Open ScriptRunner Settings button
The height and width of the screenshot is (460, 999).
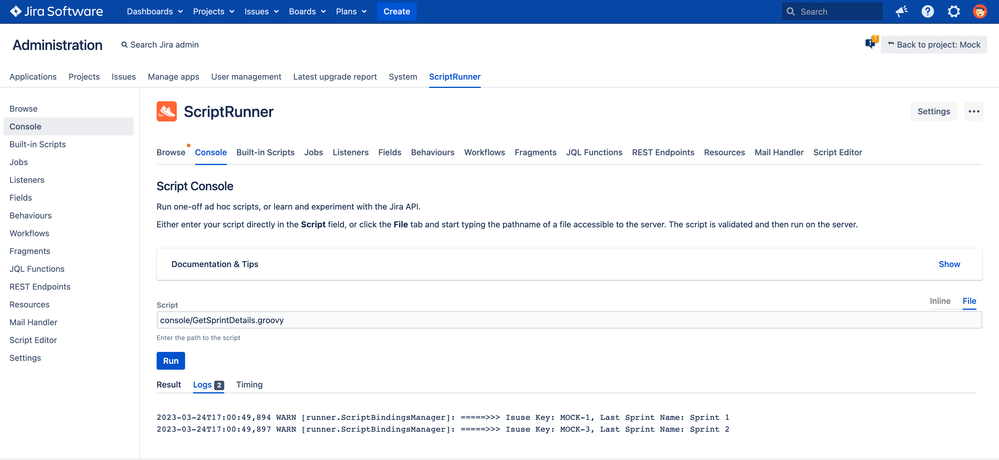[933, 111]
